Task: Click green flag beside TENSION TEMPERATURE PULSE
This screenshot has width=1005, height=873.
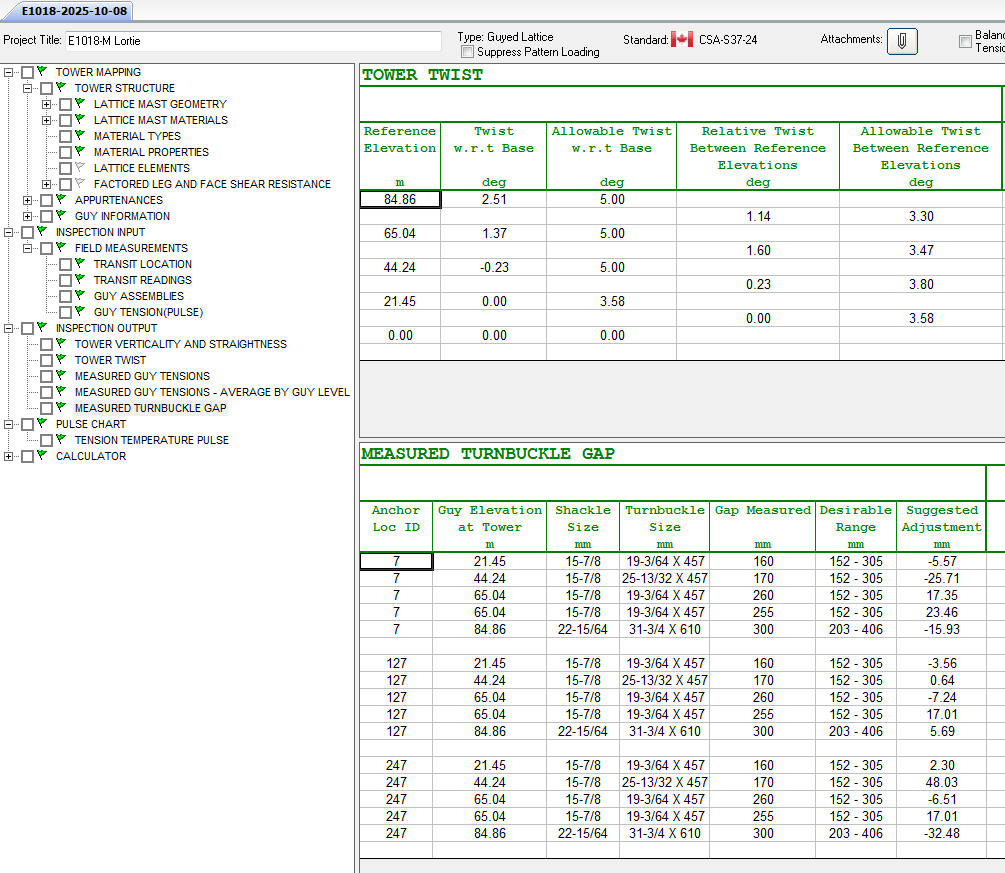Action: (x=62, y=439)
